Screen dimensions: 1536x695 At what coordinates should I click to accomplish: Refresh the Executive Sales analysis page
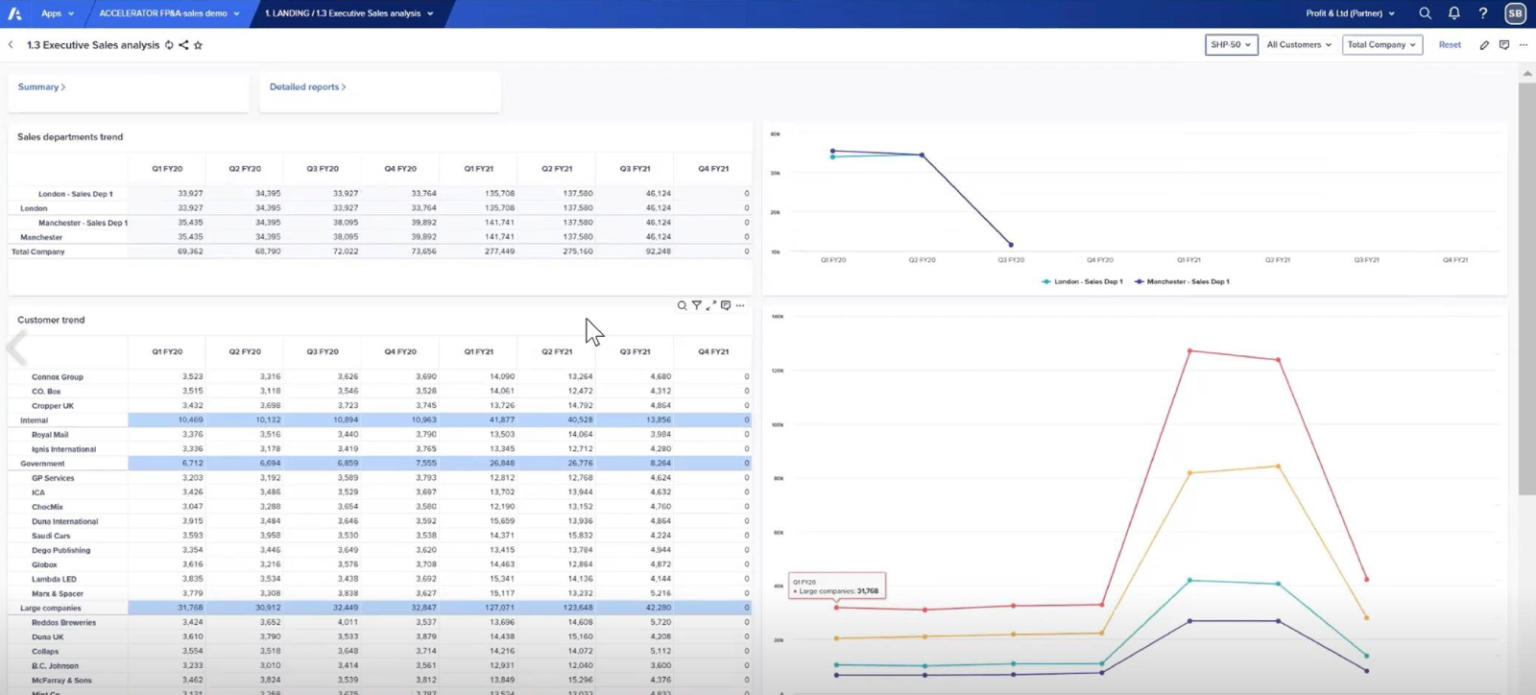click(x=168, y=45)
